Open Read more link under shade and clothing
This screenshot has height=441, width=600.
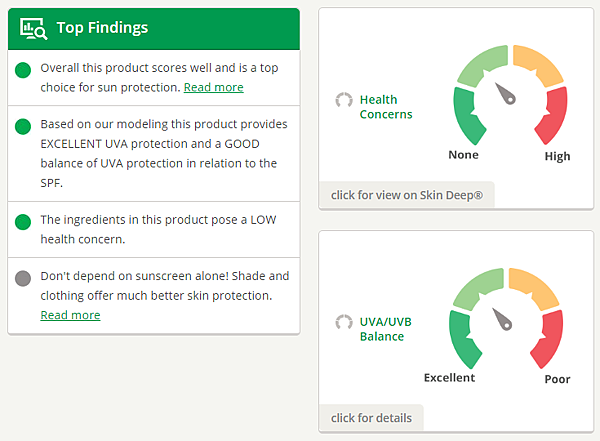(70, 315)
